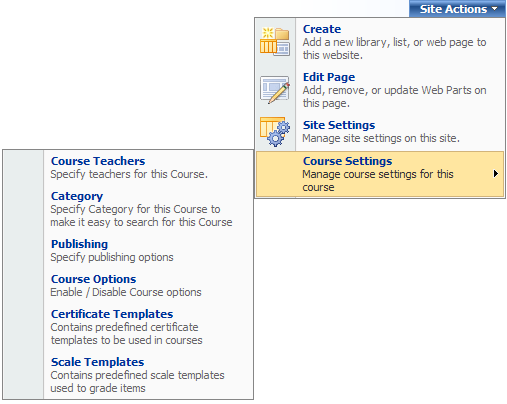Expand the Course Settings submenu arrow

(496, 174)
